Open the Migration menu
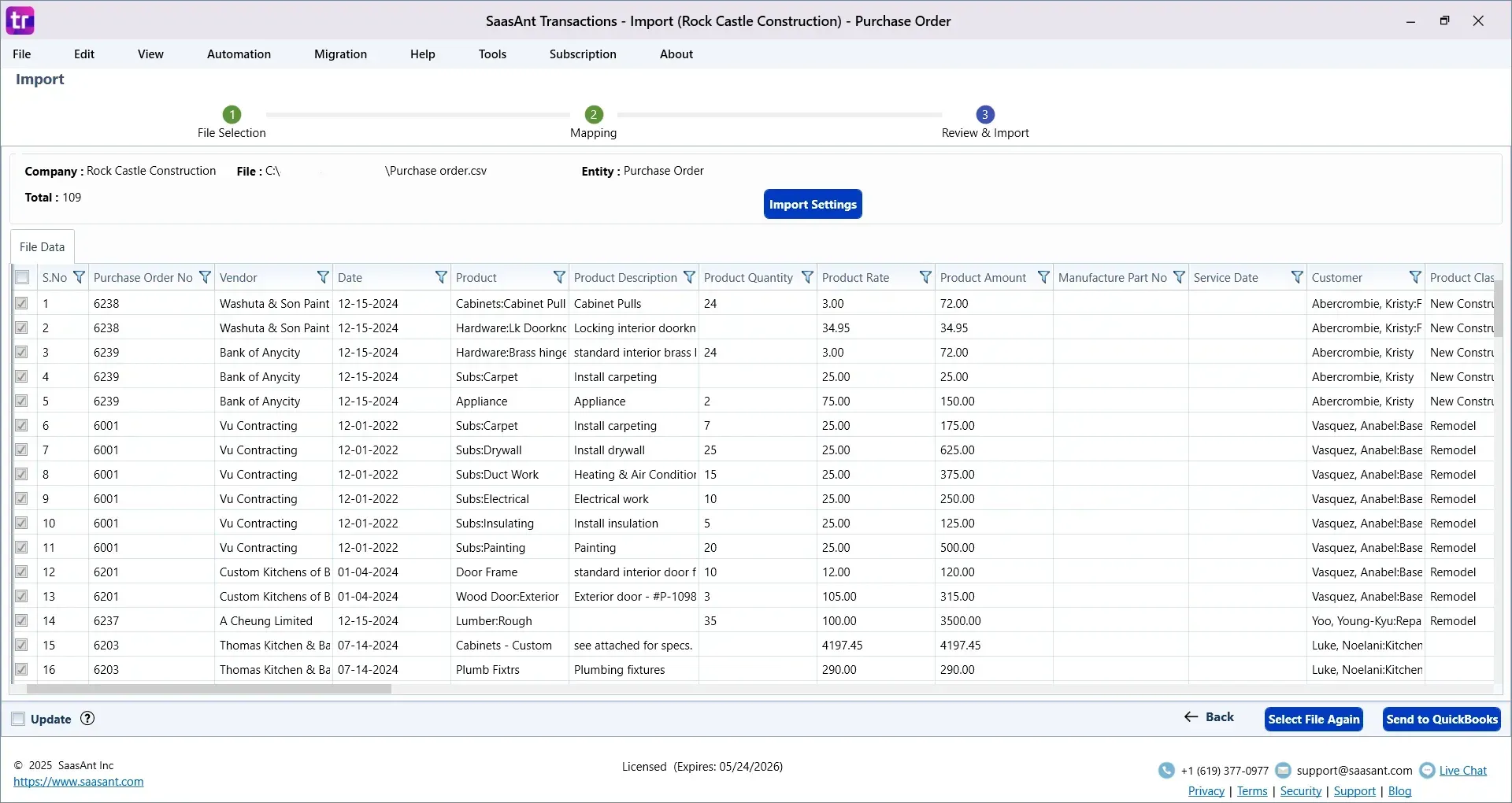The image size is (1512, 803). [x=340, y=54]
